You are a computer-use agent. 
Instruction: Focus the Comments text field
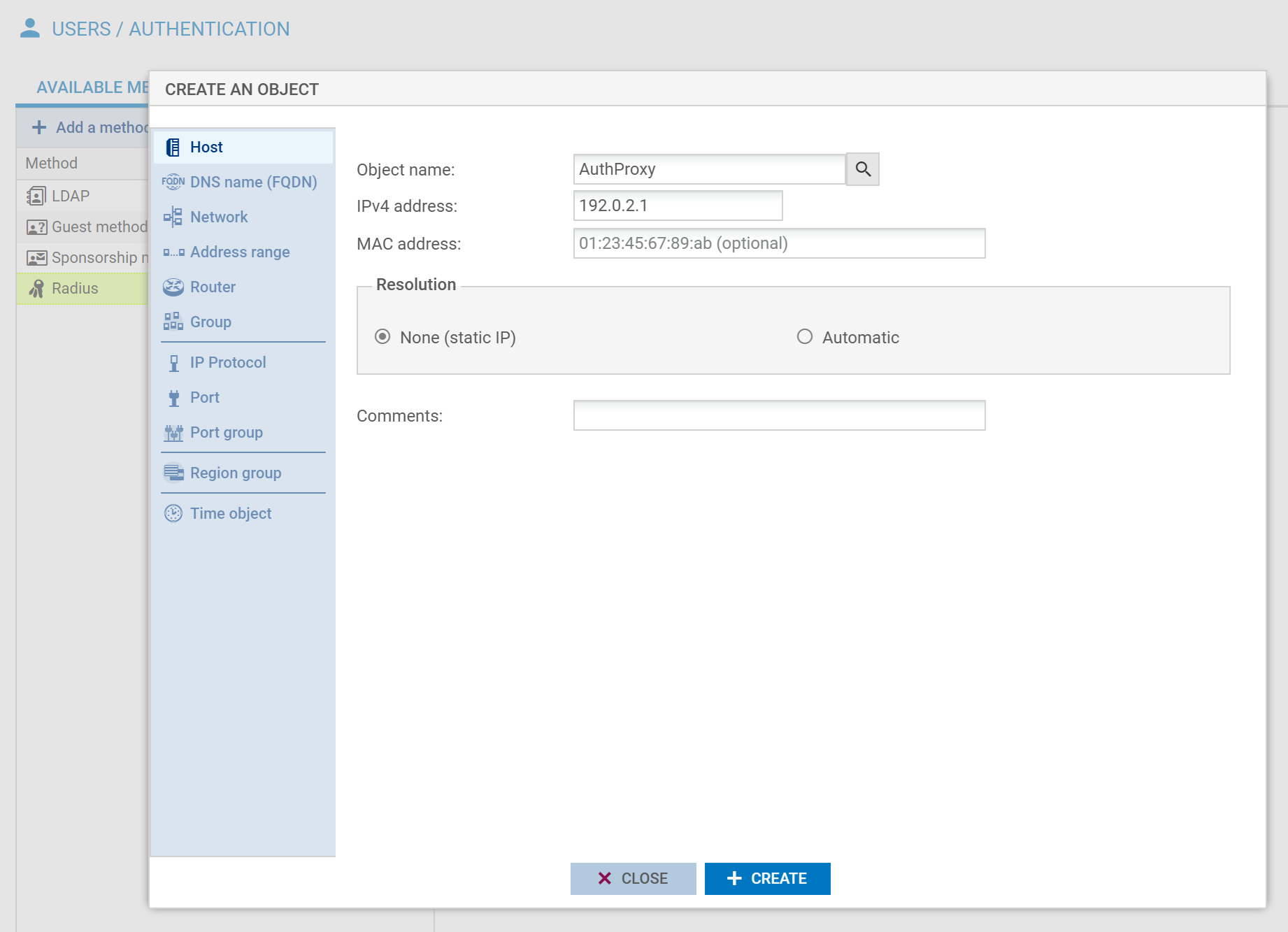coord(779,415)
